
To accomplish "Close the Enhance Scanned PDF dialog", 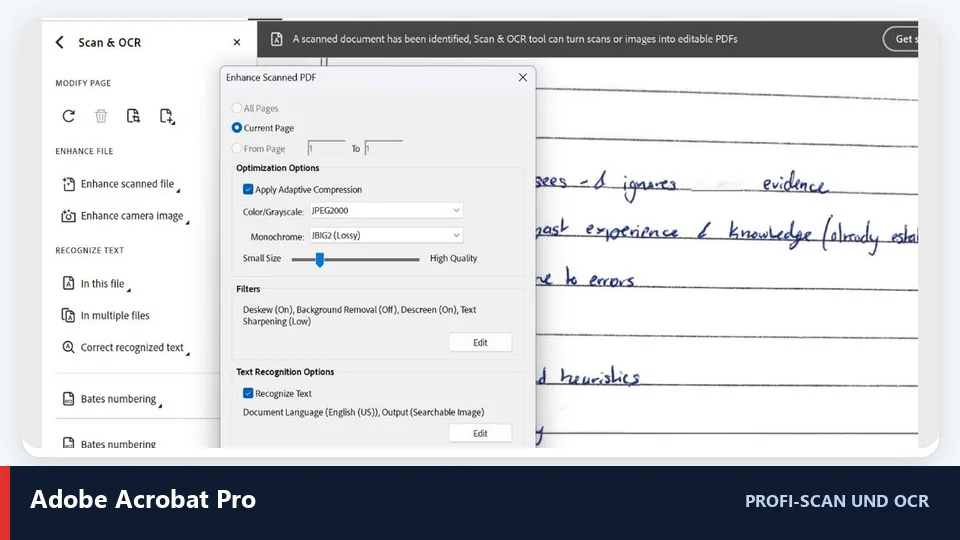I will point(523,77).
